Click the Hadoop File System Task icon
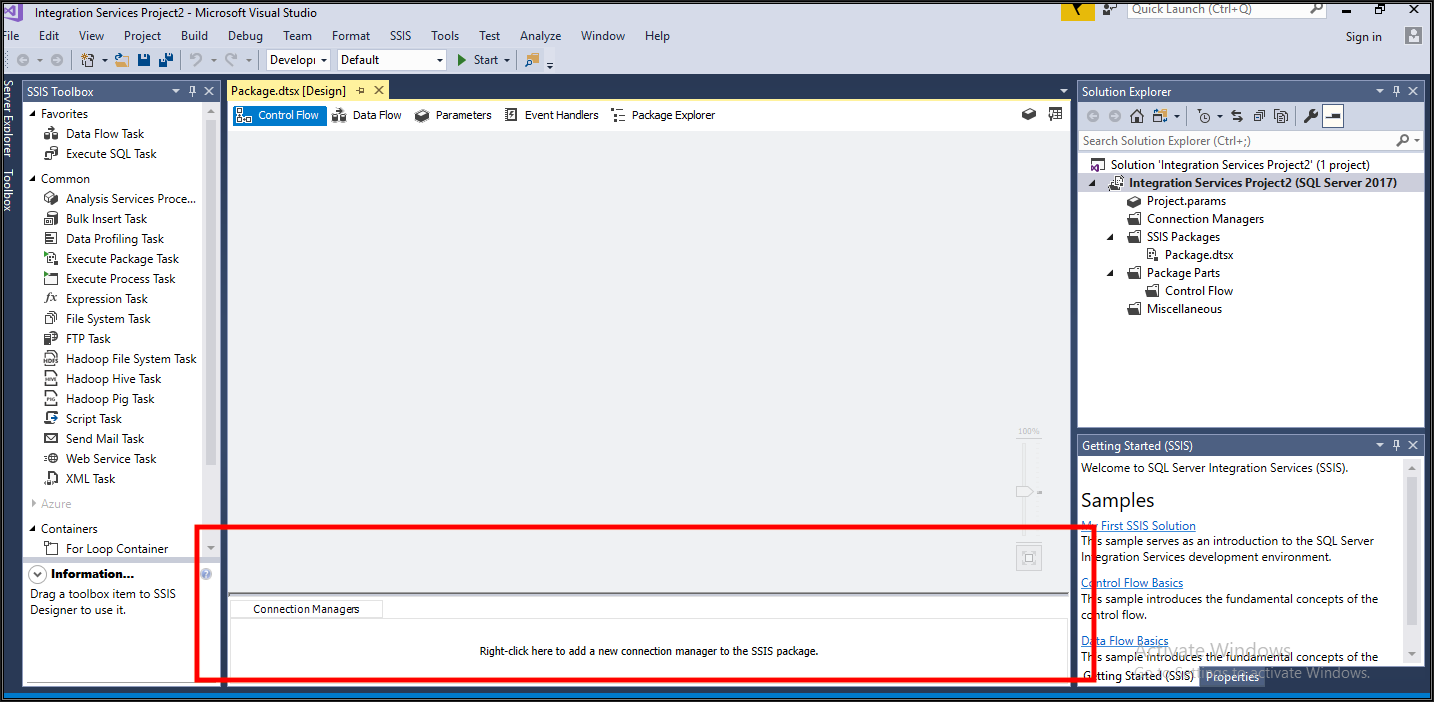Image resolution: width=1434 pixels, height=702 pixels. point(51,359)
